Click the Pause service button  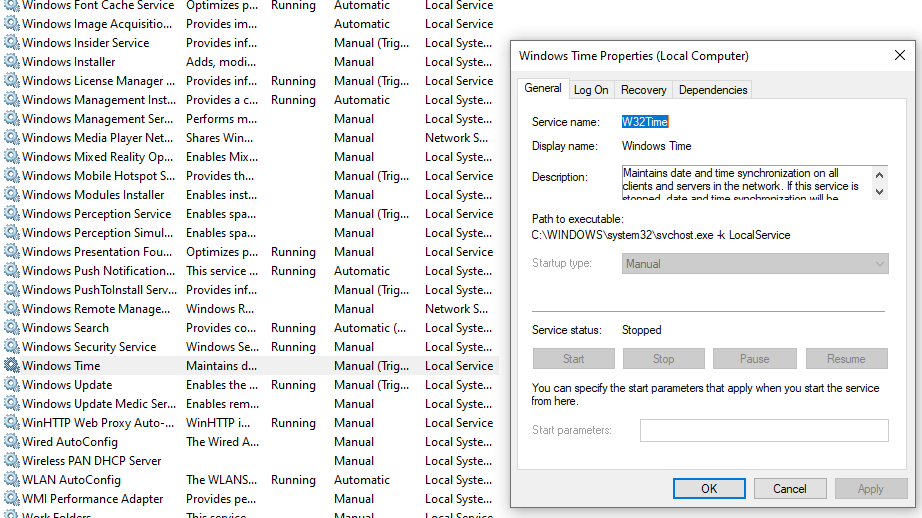point(754,359)
